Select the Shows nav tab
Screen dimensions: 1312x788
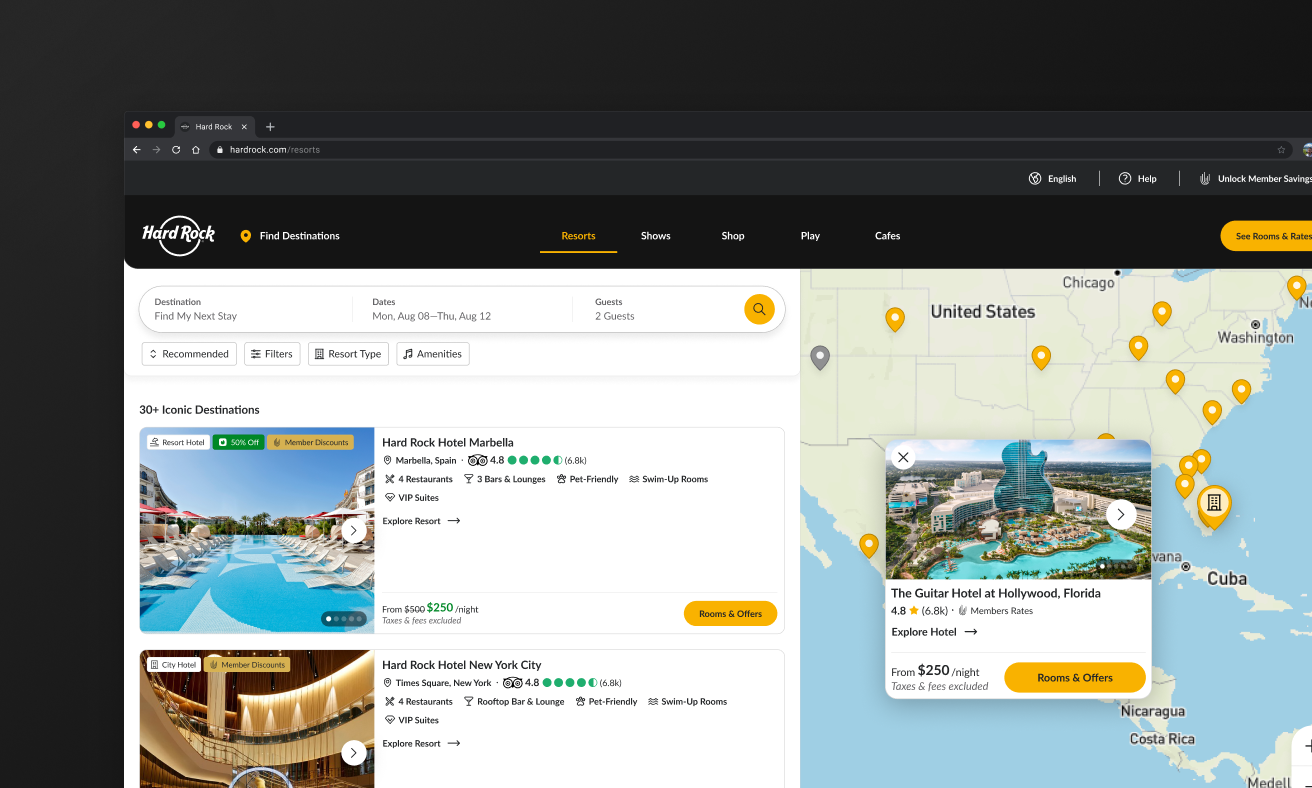pyautogui.click(x=656, y=236)
